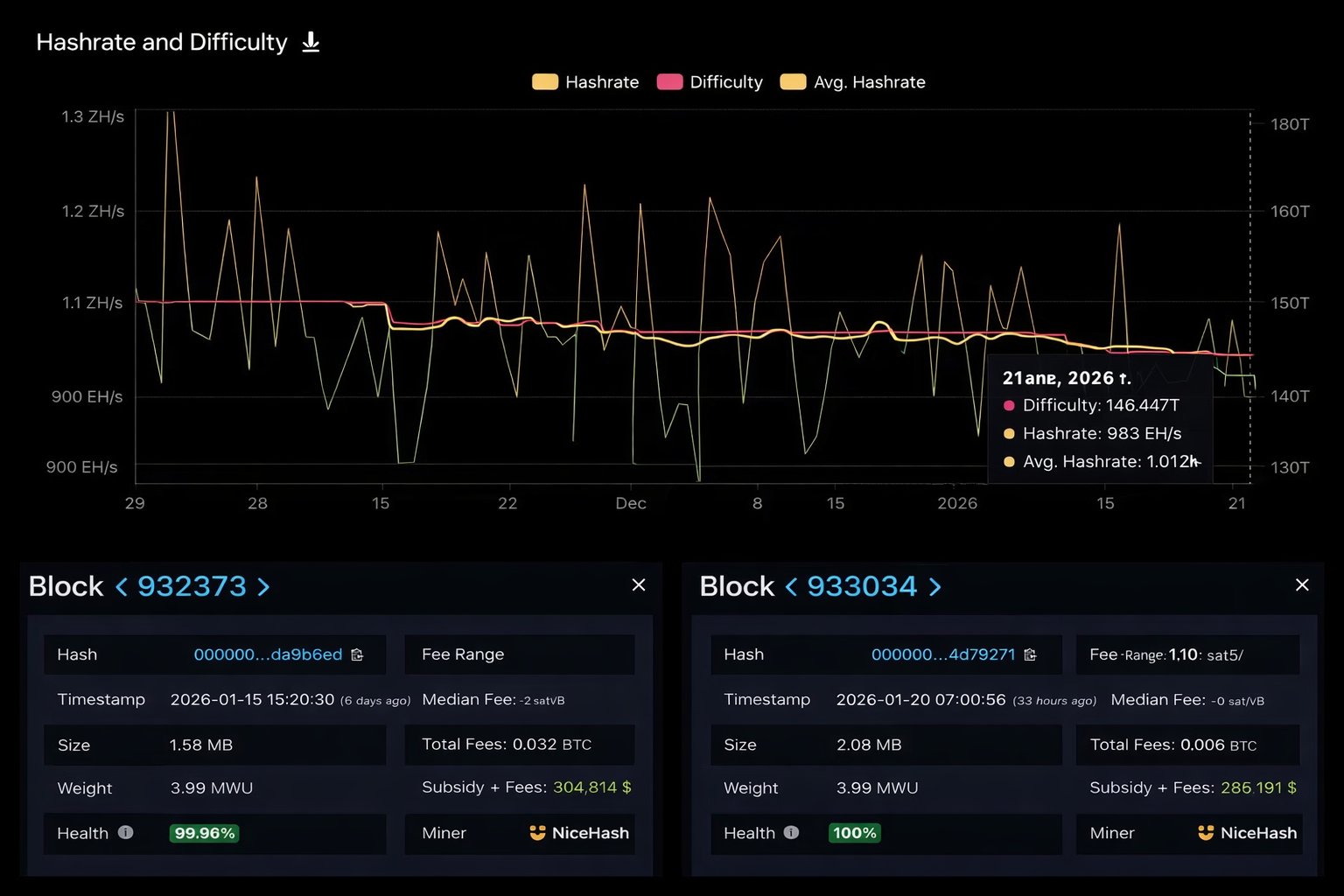
Task: Copy hash of block 932373
Action: (357, 654)
